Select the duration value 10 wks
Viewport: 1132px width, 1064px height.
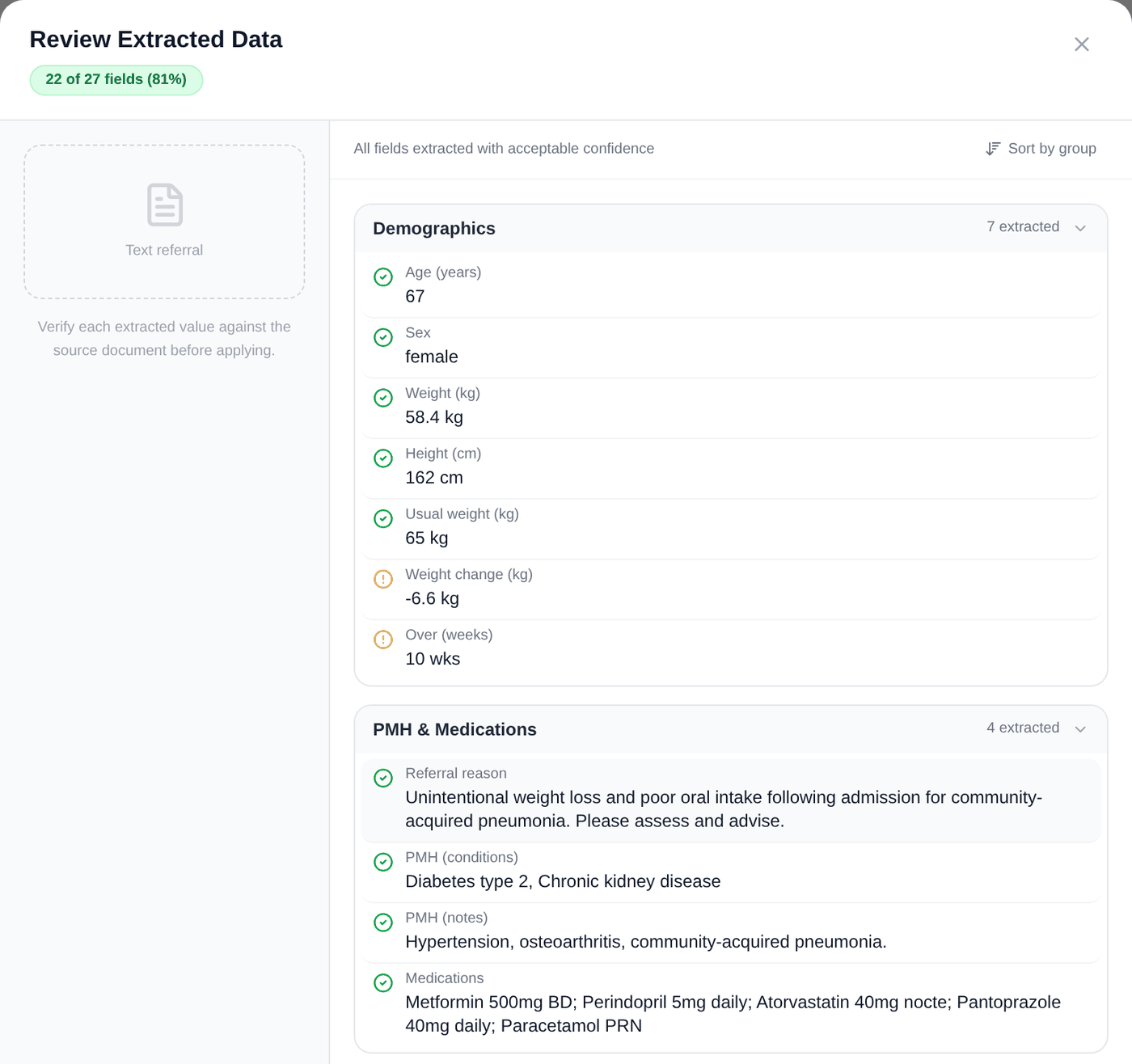(x=433, y=659)
